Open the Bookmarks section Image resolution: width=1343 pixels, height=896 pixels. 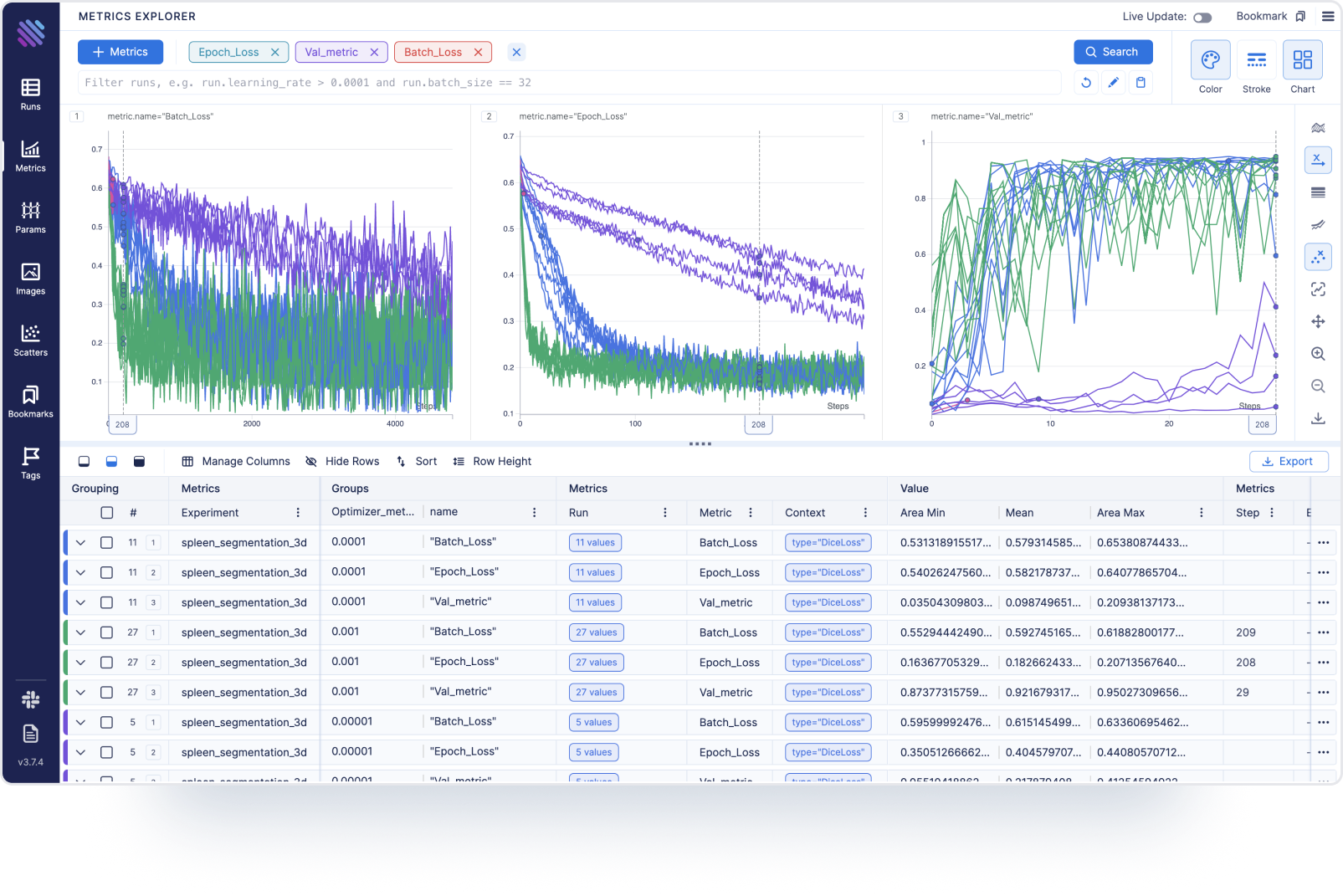pos(30,402)
